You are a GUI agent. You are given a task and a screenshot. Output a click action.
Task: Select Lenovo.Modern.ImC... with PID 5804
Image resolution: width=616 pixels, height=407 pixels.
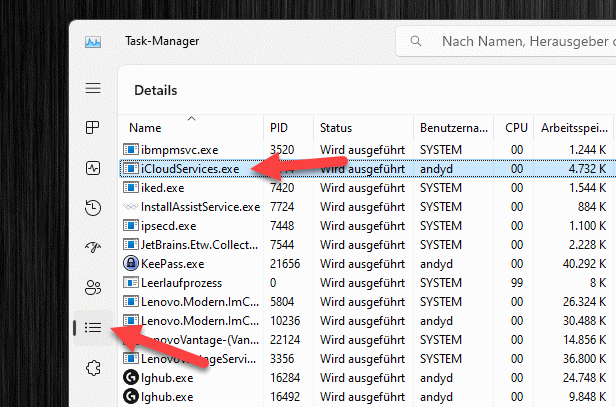click(x=200, y=302)
